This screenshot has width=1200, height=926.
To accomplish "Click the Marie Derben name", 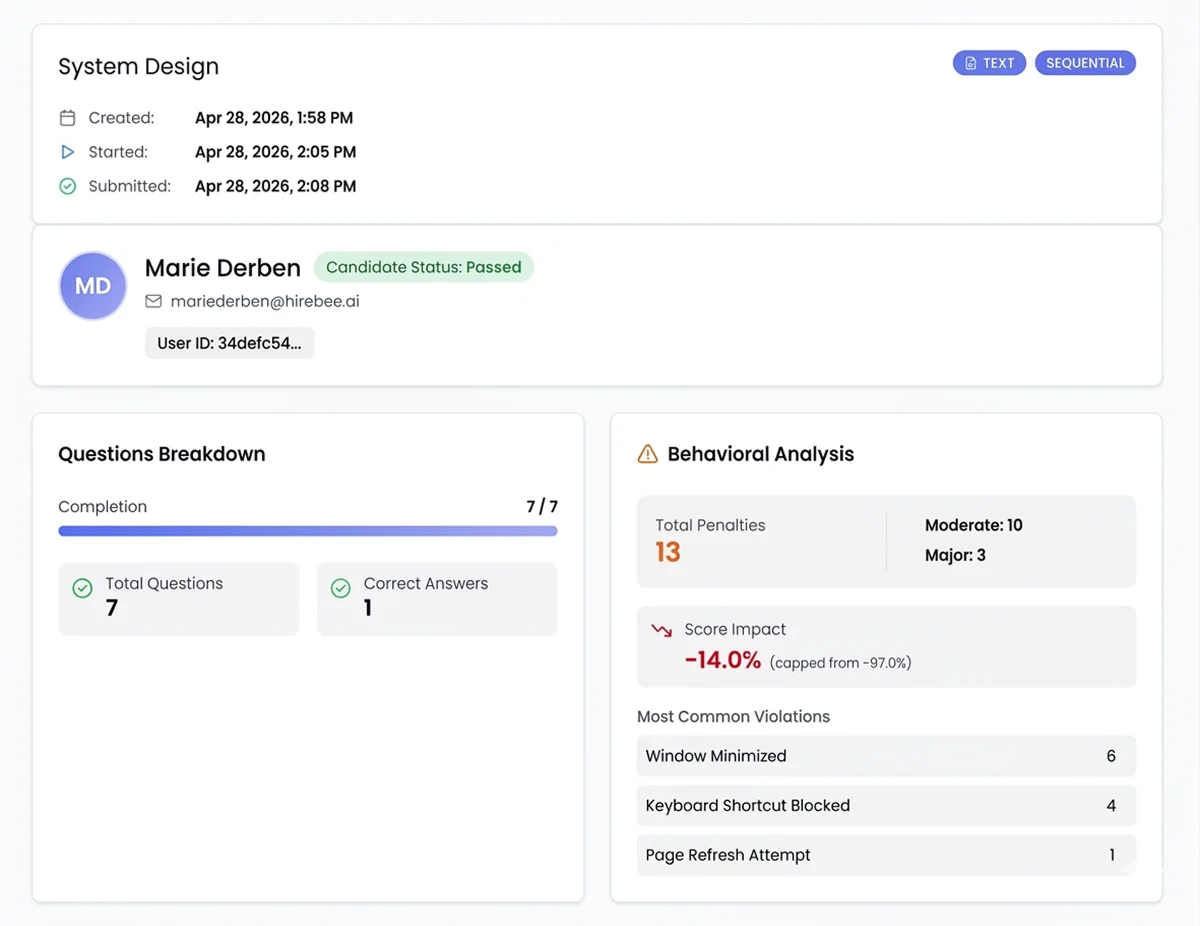I will click(222, 268).
